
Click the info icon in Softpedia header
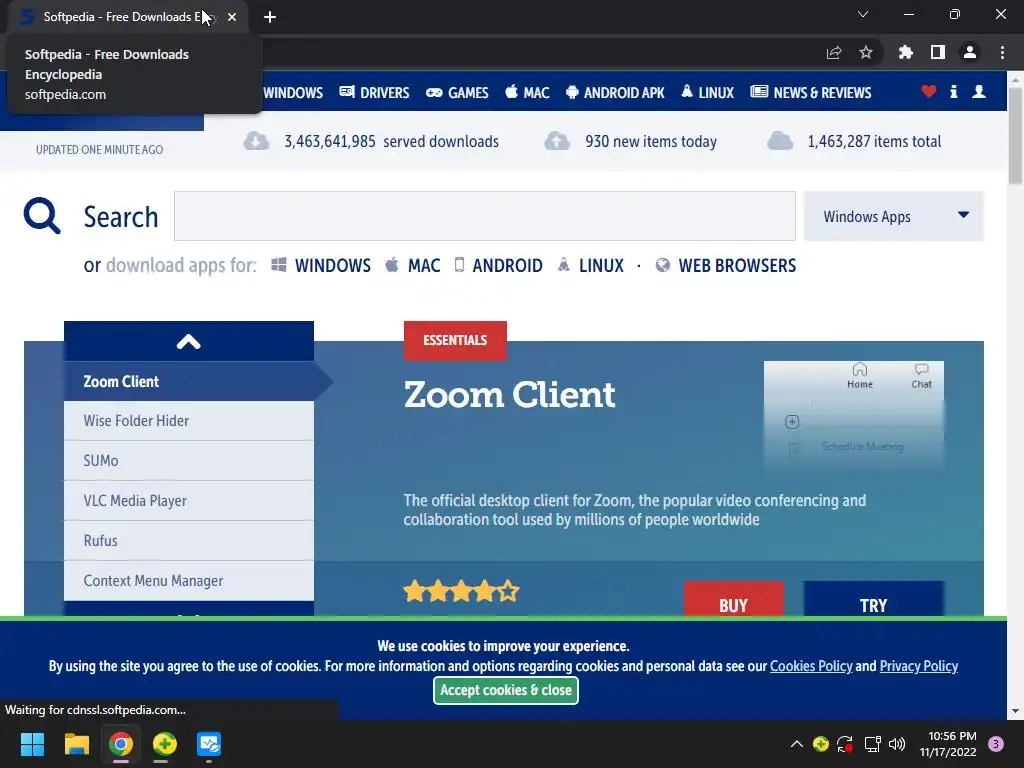(953, 92)
